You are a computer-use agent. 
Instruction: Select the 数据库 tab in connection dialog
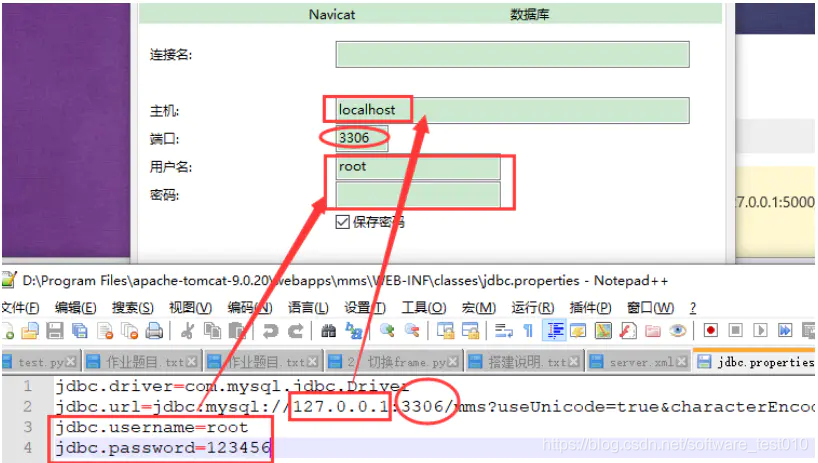click(x=530, y=15)
